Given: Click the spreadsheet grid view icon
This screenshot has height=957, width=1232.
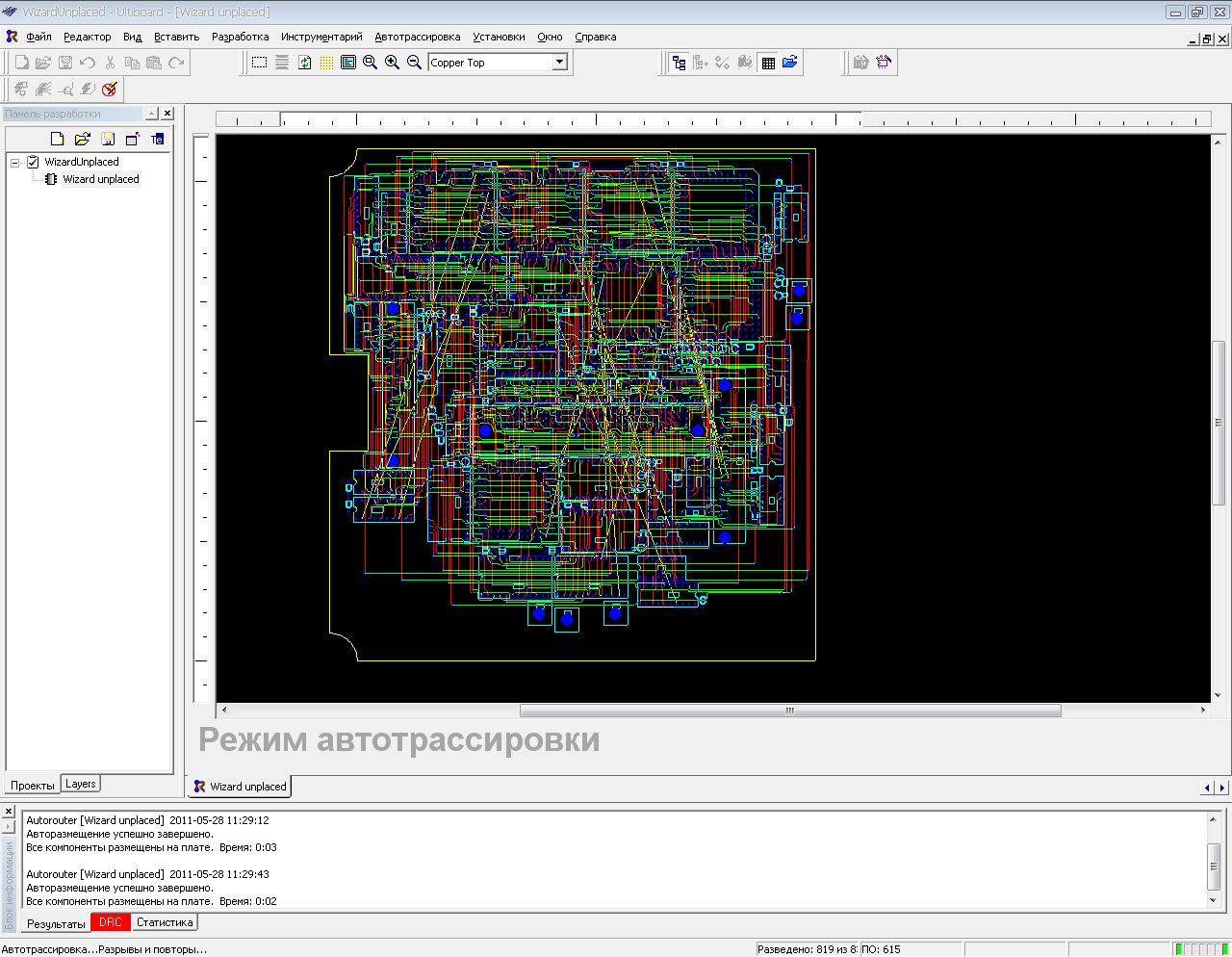Looking at the screenshot, I should pos(768,63).
